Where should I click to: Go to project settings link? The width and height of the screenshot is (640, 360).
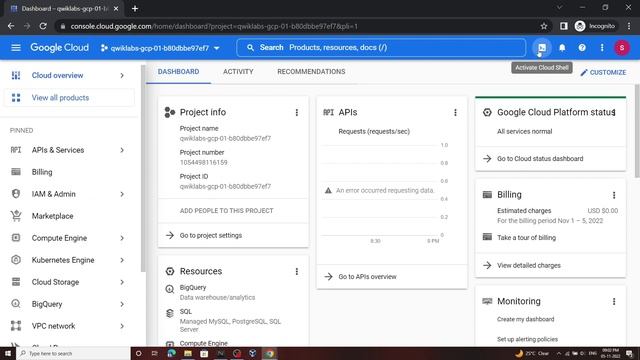click(211, 236)
